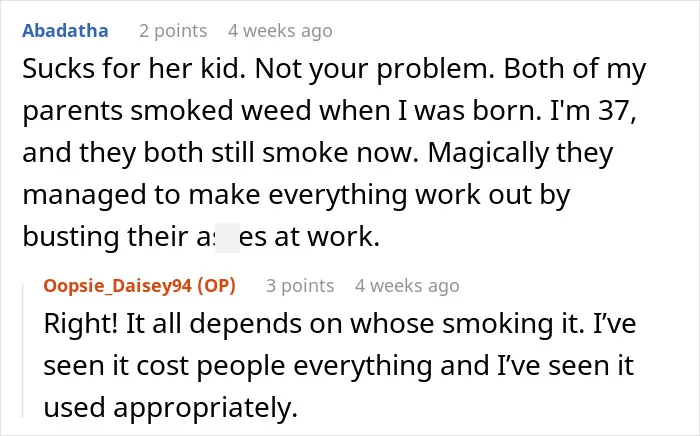Click "Right!" at start of OP reply
Viewport: 700px width, 436px height.
click(81, 324)
